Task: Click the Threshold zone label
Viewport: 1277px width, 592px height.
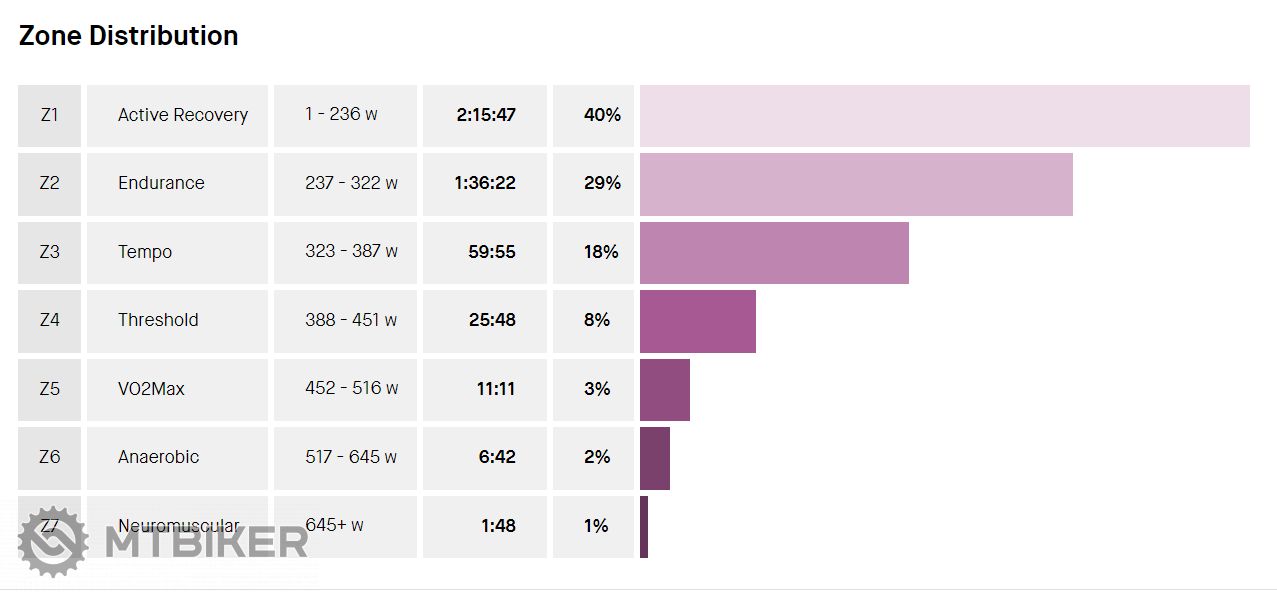Action: click(x=158, y=320)
